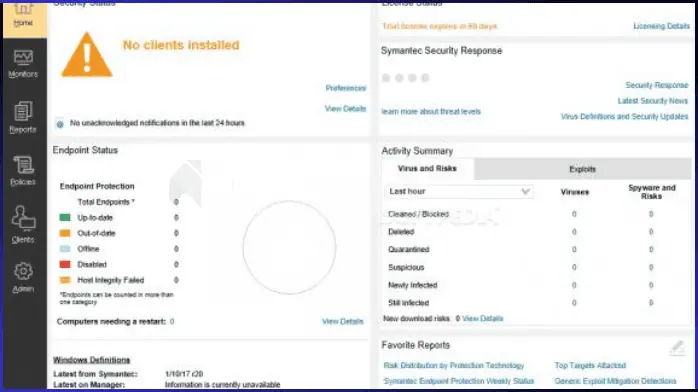
Task: Click the Windows Definitions heading
Action: [x=92, y=360]
